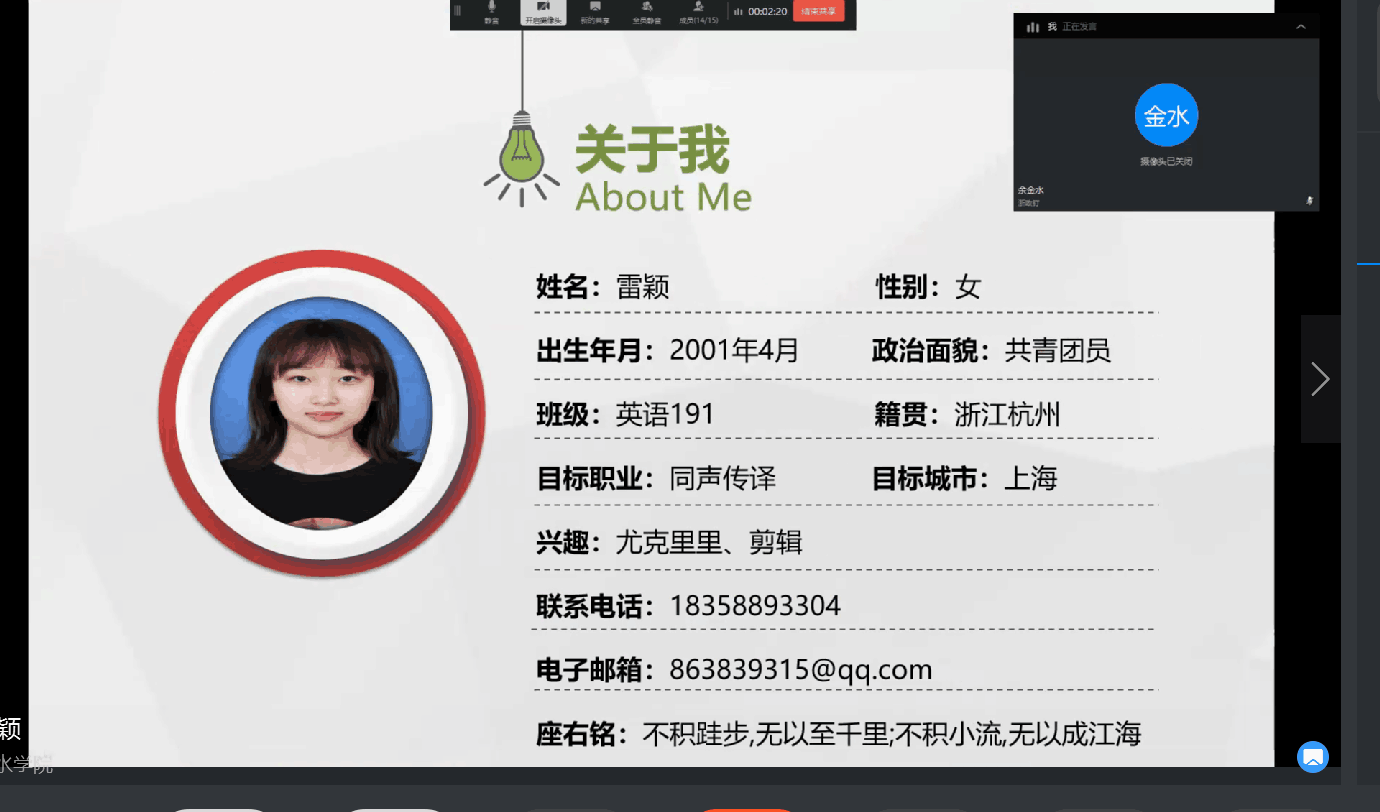Screen dimensions: 1380x812
Task: Mute the microphone in meeting toolbar
Action: coord(491,12)
